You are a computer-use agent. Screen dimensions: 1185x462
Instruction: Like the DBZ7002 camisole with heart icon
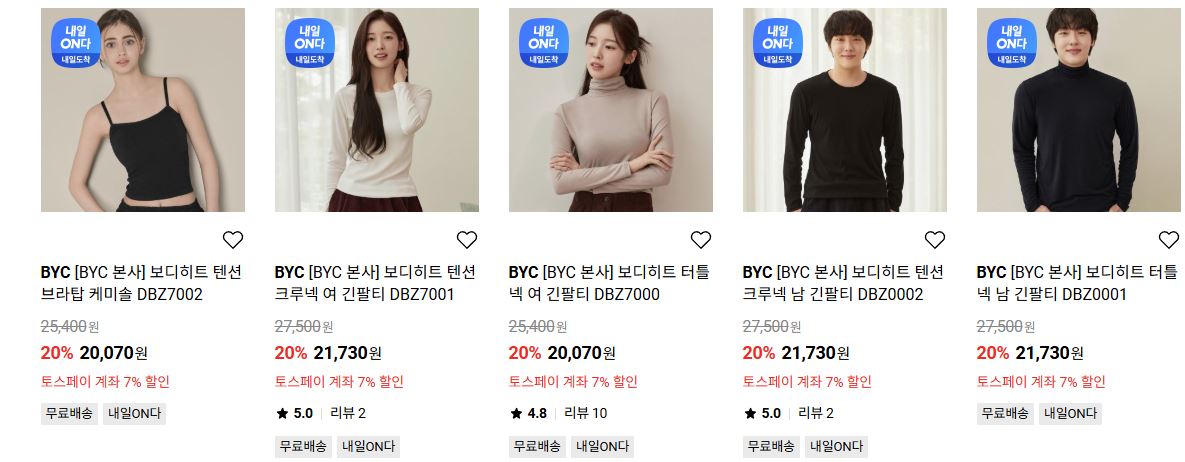tap(233, 240)
